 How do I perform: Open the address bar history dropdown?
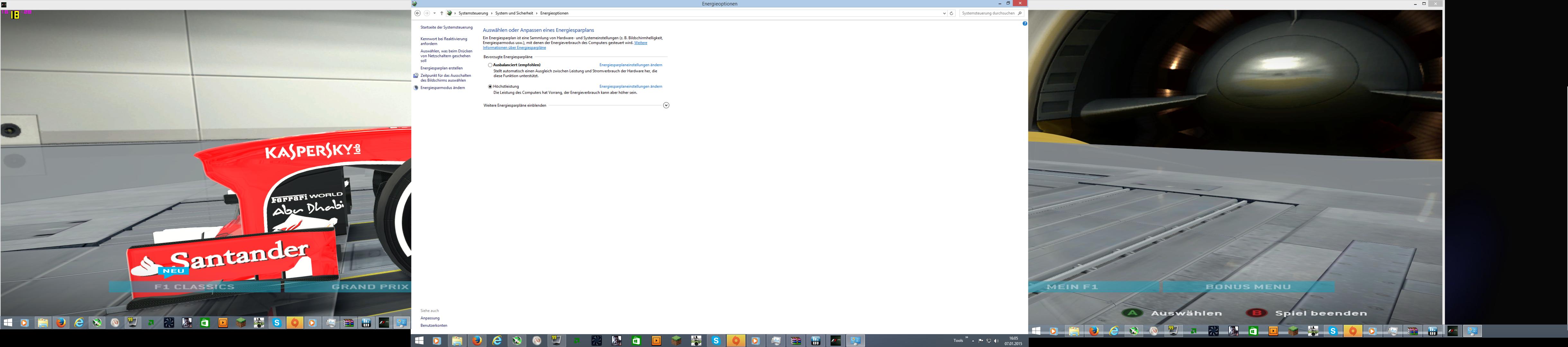click(x=944, y=13)
